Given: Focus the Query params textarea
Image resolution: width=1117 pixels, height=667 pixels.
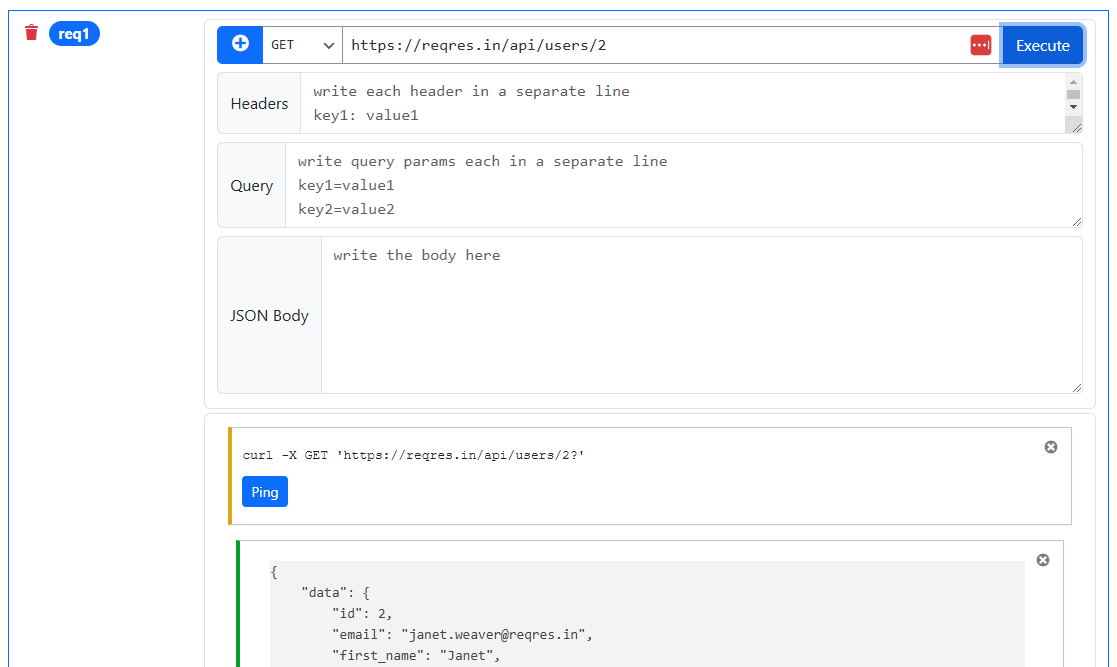Looking at the screenshot, I should (684, 185).
